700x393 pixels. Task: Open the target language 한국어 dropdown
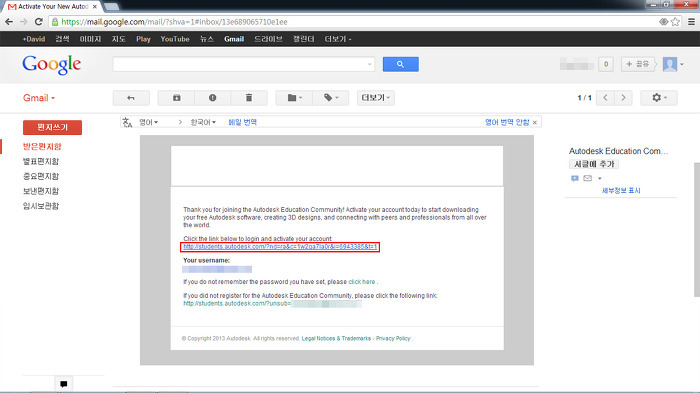[x=203, y=122]
